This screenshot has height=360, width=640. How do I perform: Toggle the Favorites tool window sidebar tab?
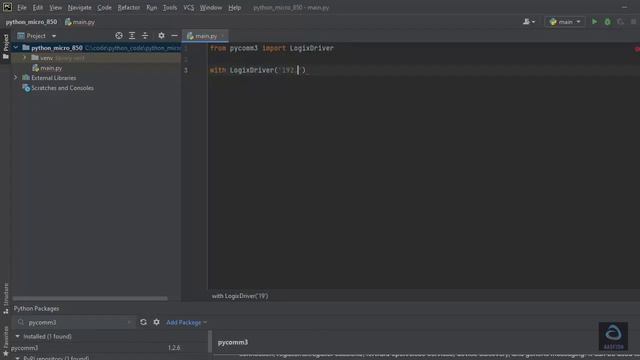coord(5,341)
